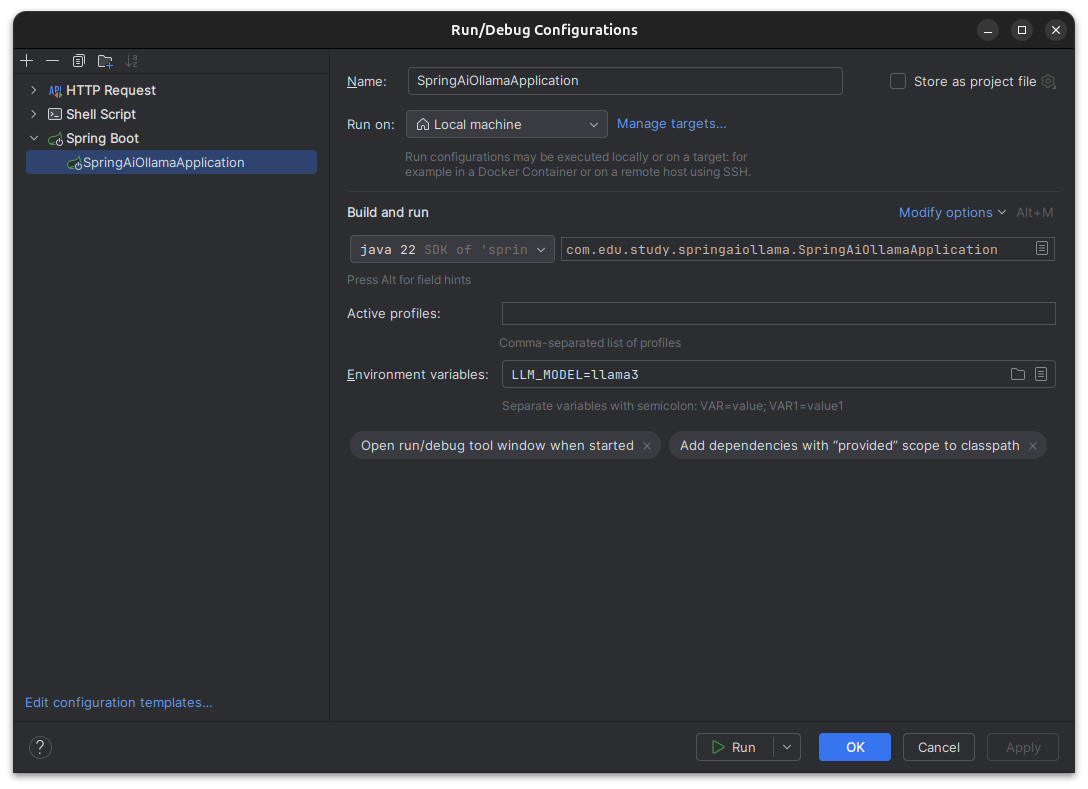This screenshot has width=1088, height=789.
Task: Open gear settings next to Store as project file
Action: click(x=1048, y=81)
